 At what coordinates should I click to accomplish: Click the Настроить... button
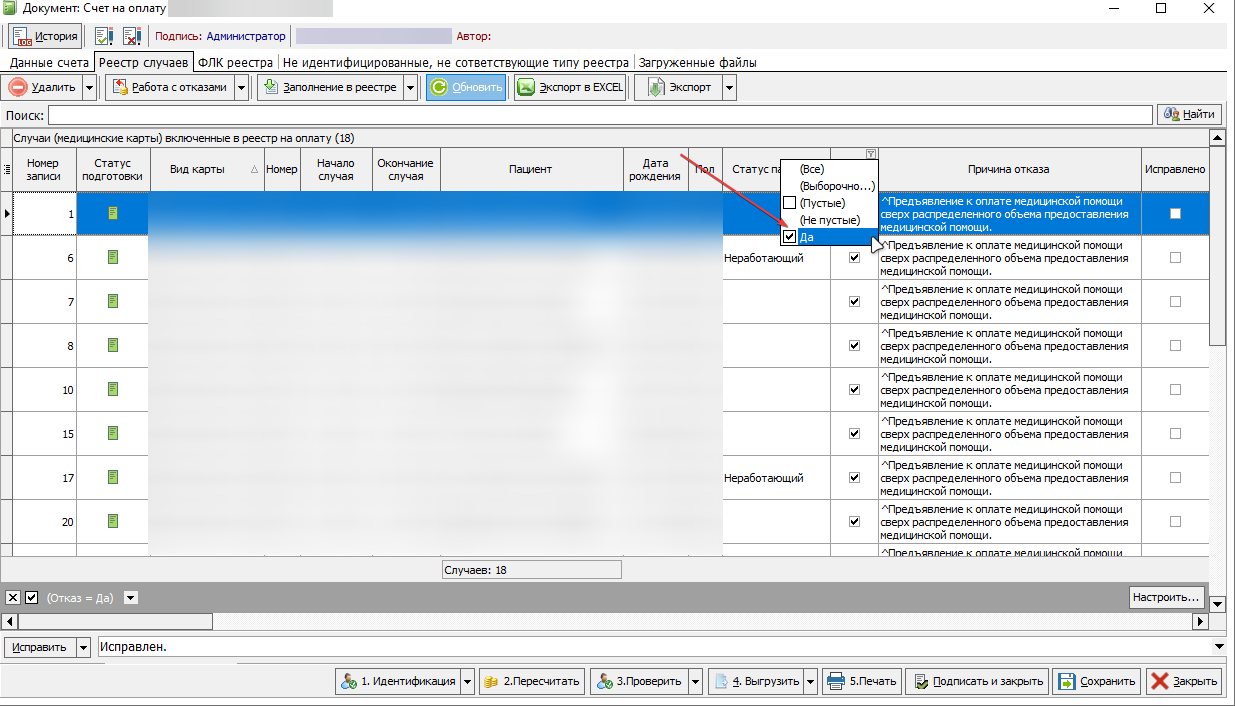click(x=1166, y=597)
